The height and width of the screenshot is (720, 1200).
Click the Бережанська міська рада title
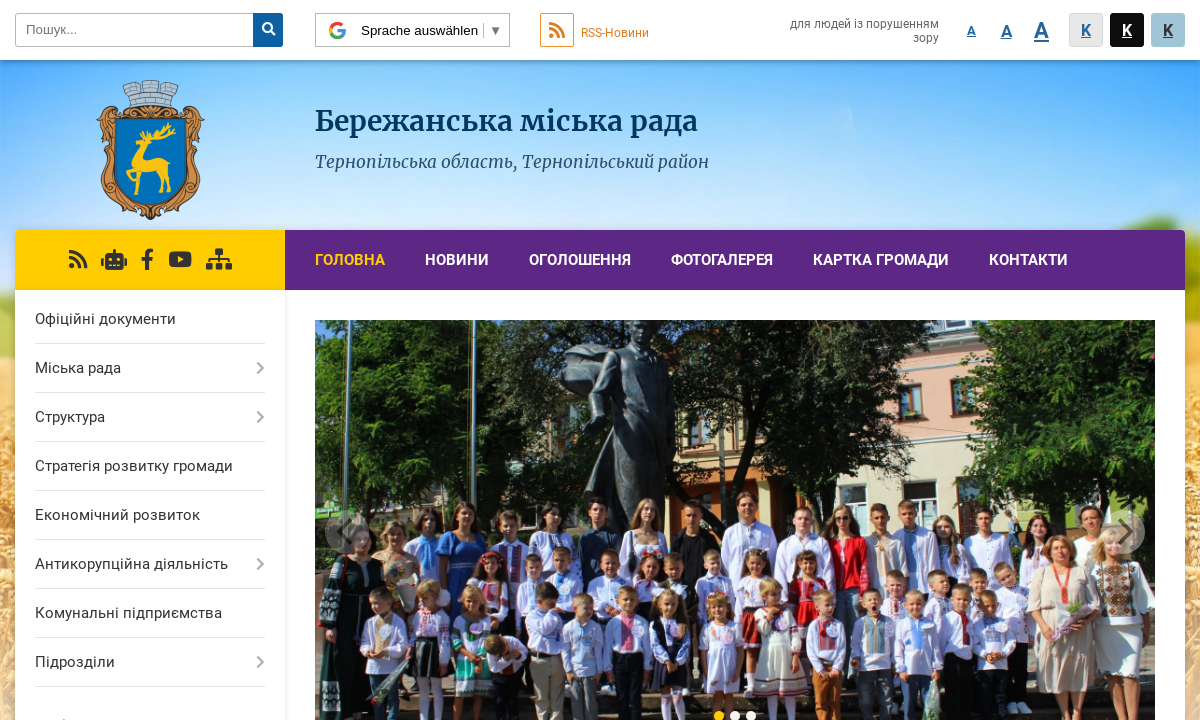[506, 121]
